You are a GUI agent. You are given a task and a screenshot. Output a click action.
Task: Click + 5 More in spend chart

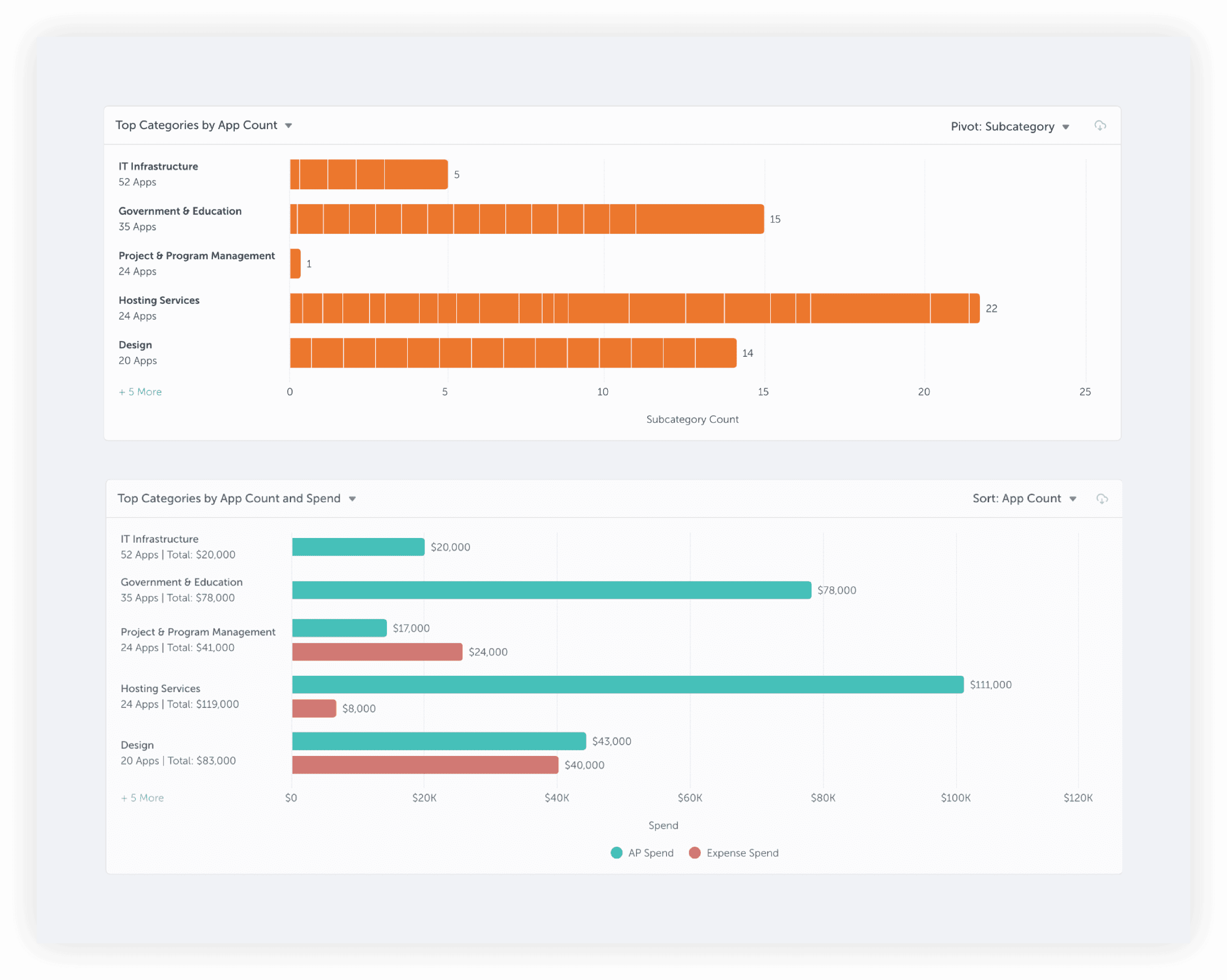(142, 797)
